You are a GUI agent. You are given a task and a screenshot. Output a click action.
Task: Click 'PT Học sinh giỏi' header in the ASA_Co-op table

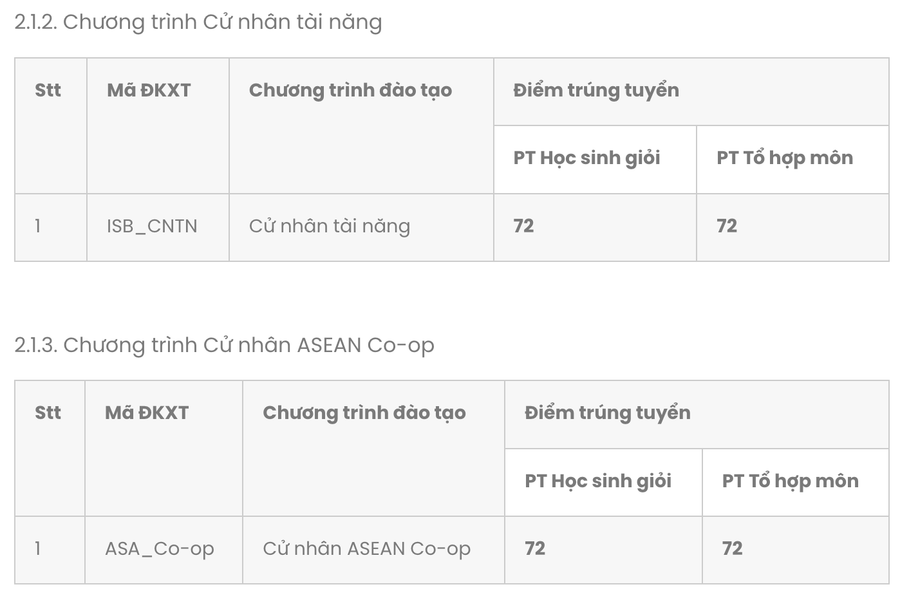[598, 481]
